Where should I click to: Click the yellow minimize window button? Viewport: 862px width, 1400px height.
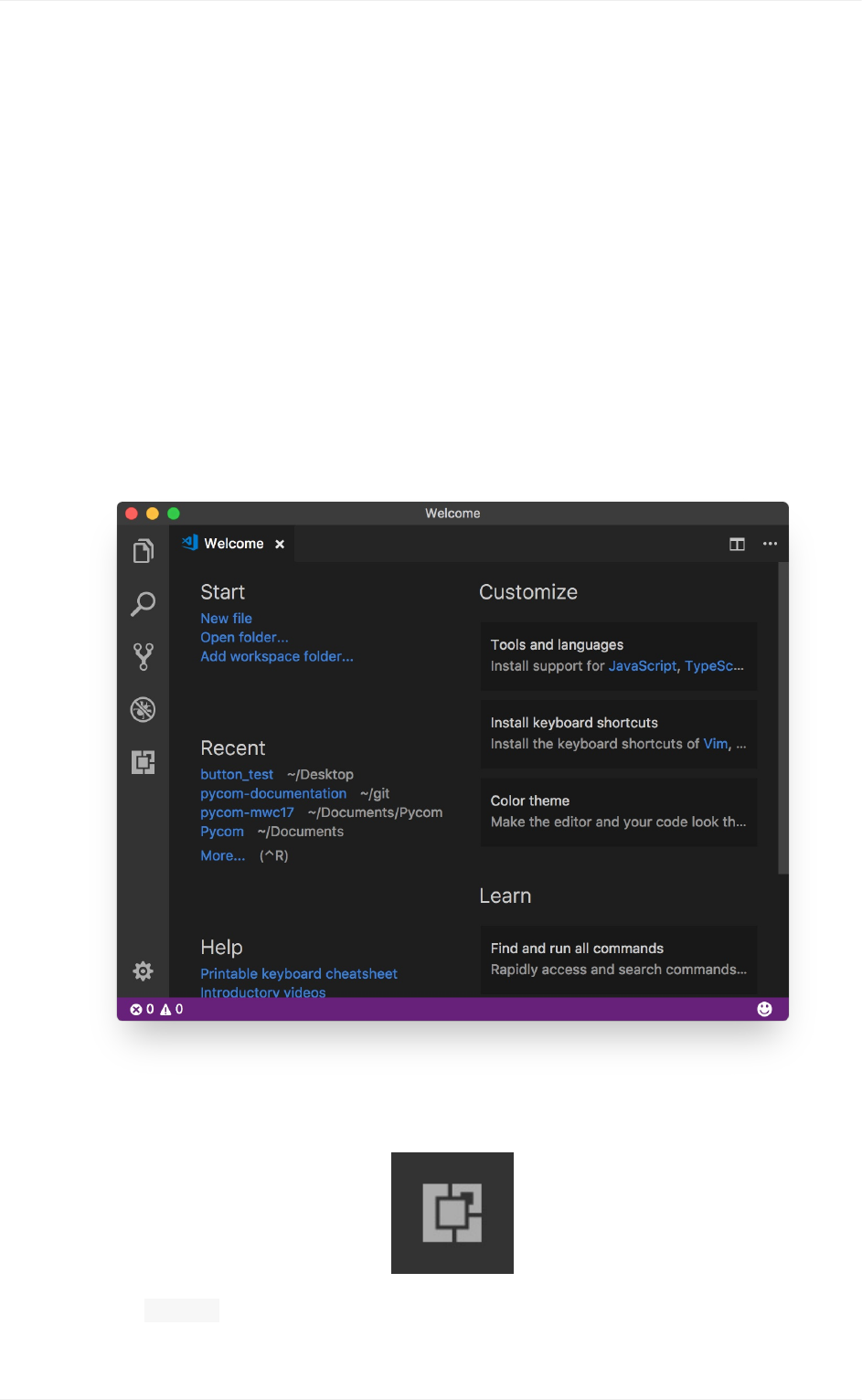153,514
